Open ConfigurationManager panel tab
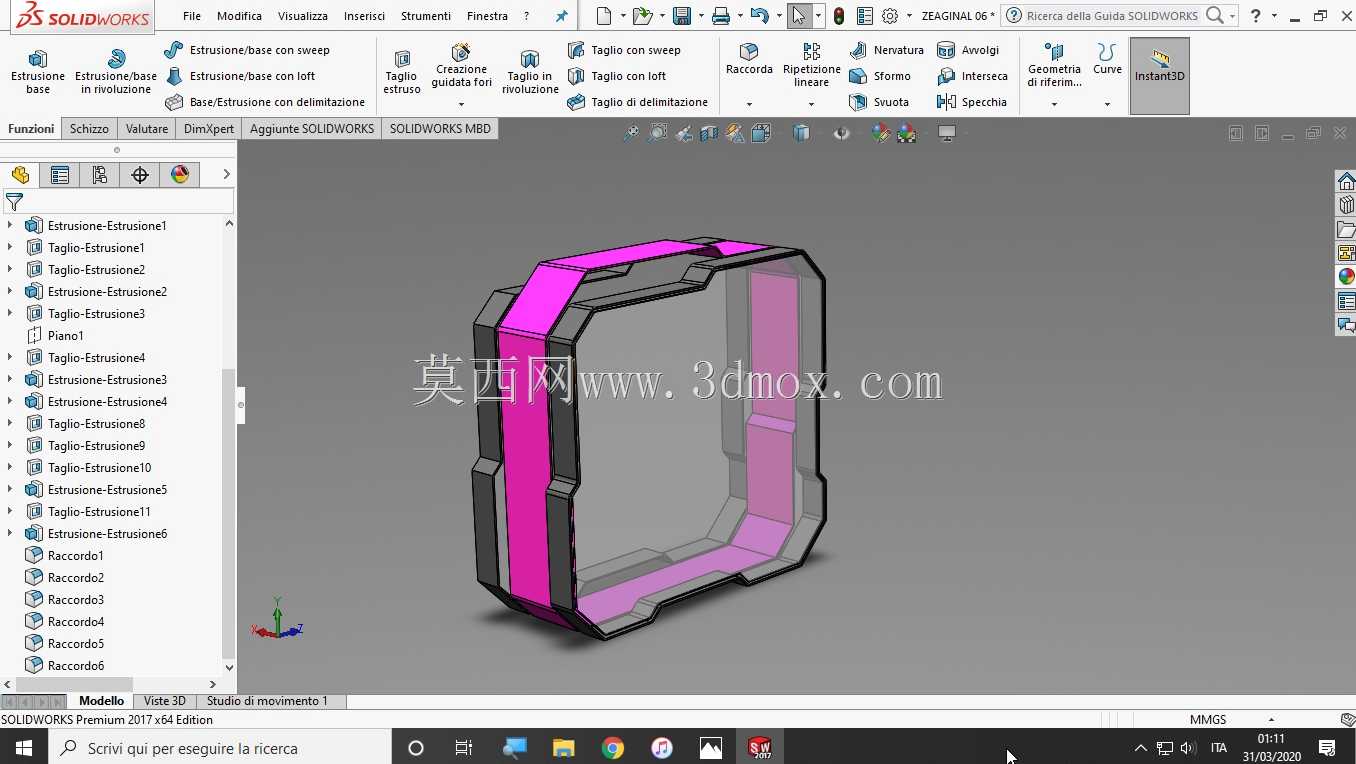 [x=100, y=175]
